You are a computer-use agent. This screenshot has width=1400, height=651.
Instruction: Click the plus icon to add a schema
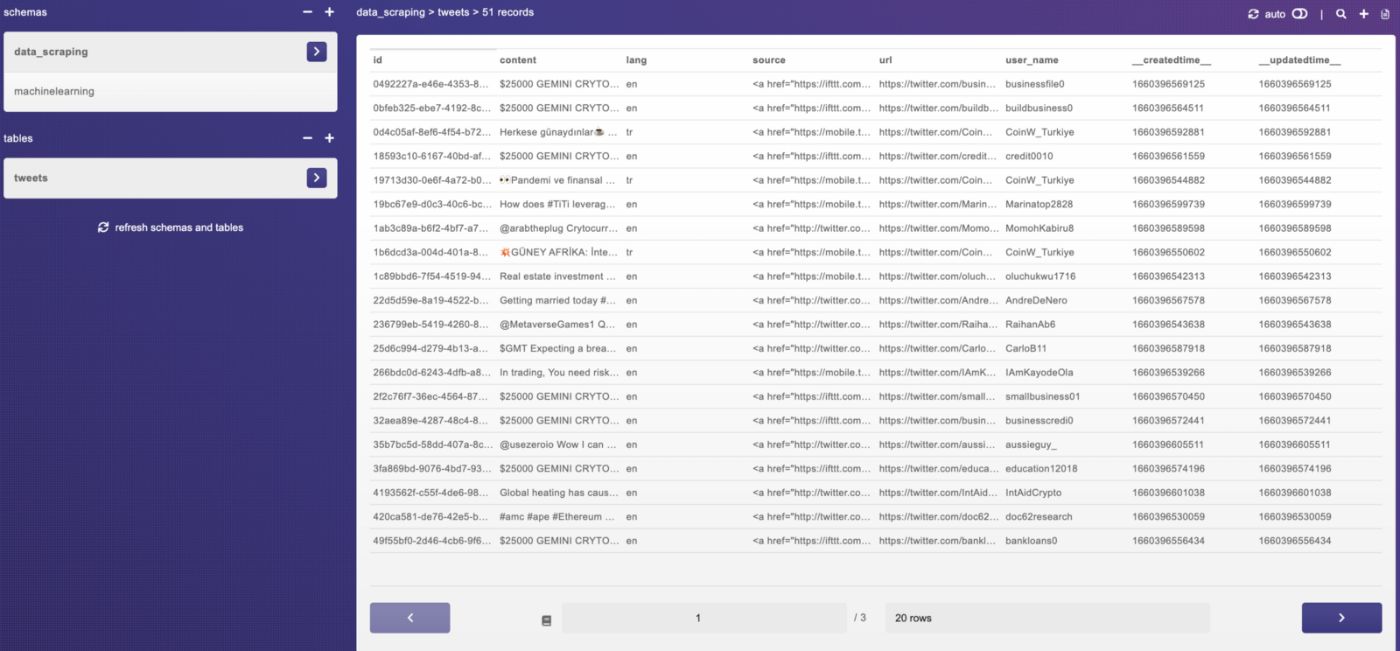tap(329, 12)
